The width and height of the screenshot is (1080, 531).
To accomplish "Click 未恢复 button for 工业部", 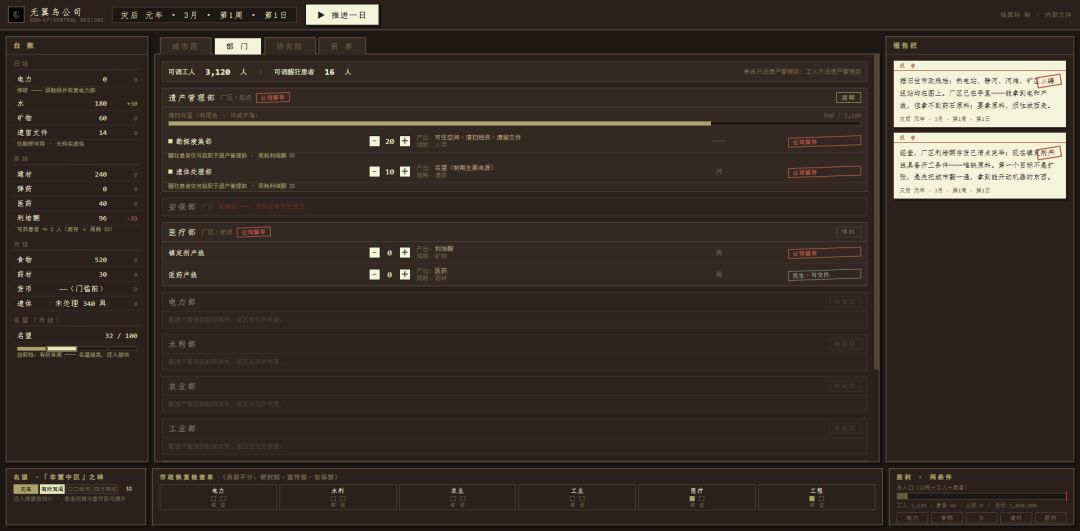I will tap(845, 428).
